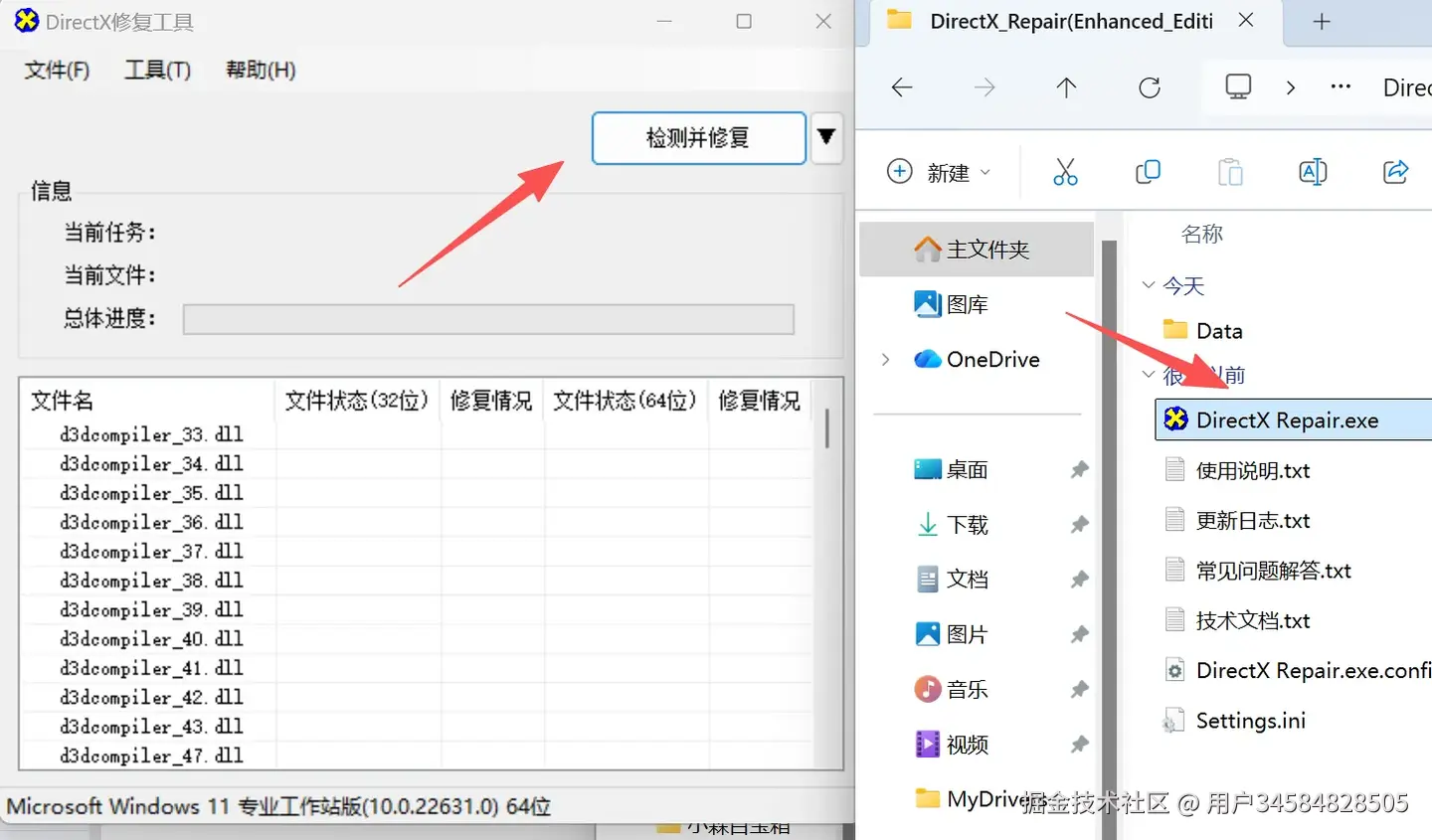Click the DirectX修复工具 title bar icon
Viewport: 1432px width, 840px height.
[x=27, y=20]
